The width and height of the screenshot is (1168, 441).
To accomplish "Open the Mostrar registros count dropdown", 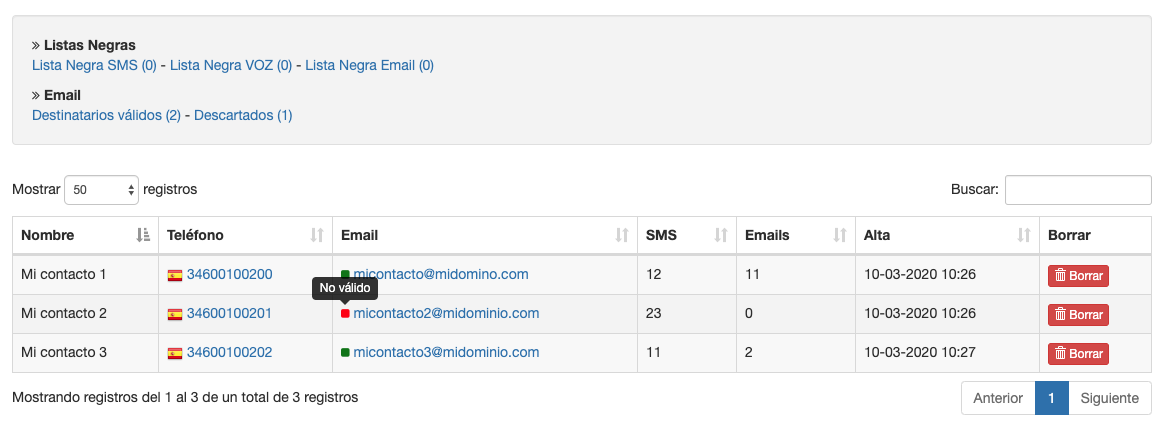I will pyautogui.click(x=101, y=189).
